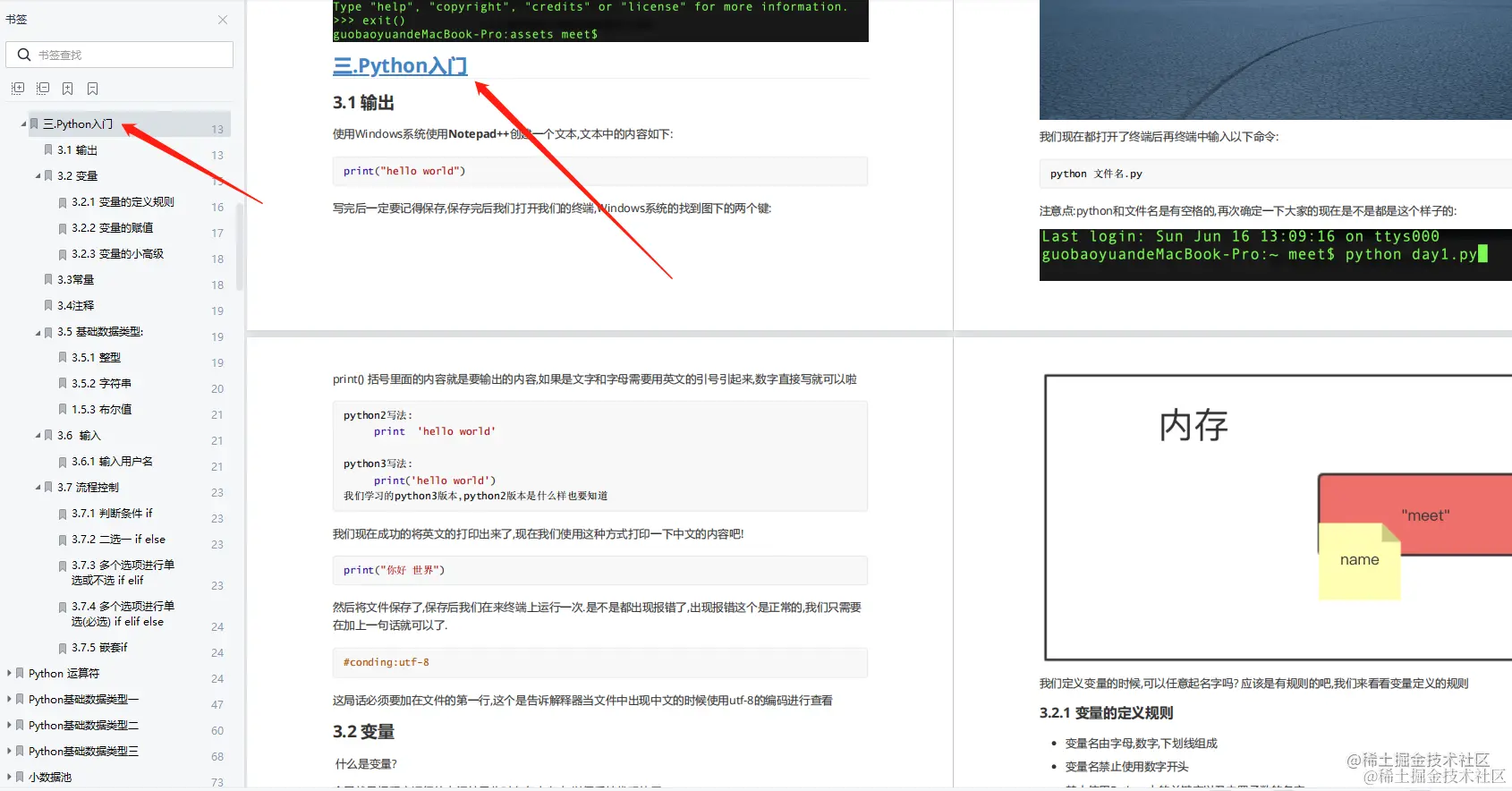Viewport: 1512px width, 791px height.
Task: Click bookmark icon beside 3.7.5 嵌套if
Action: [63, 648]
